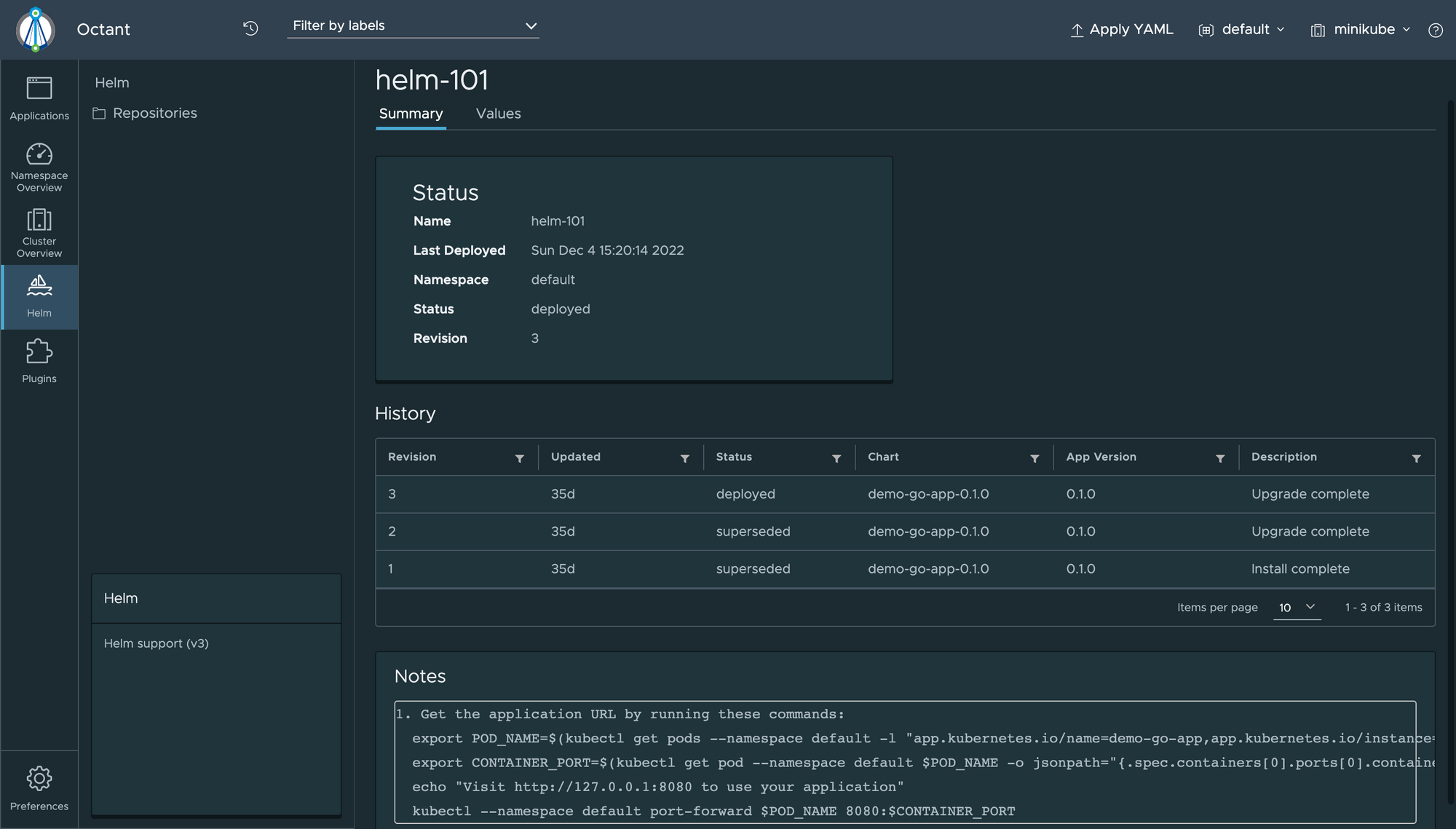Open Cluster Overview section

click(39, 233)
